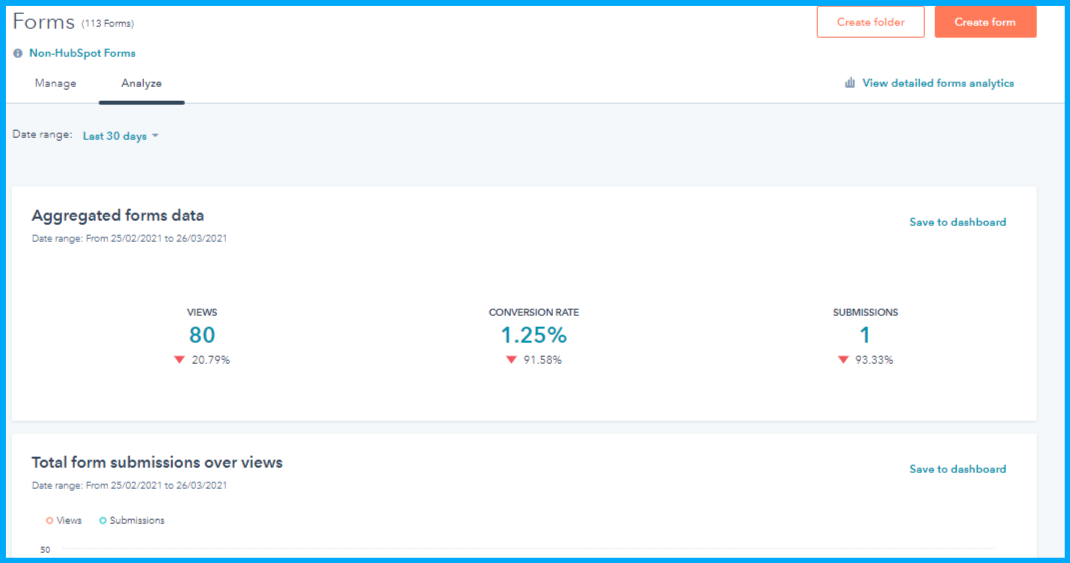Screen dimensions: 1070x563
Task: Click red down arrow beside 20.79%
Action: click(179, 360)
